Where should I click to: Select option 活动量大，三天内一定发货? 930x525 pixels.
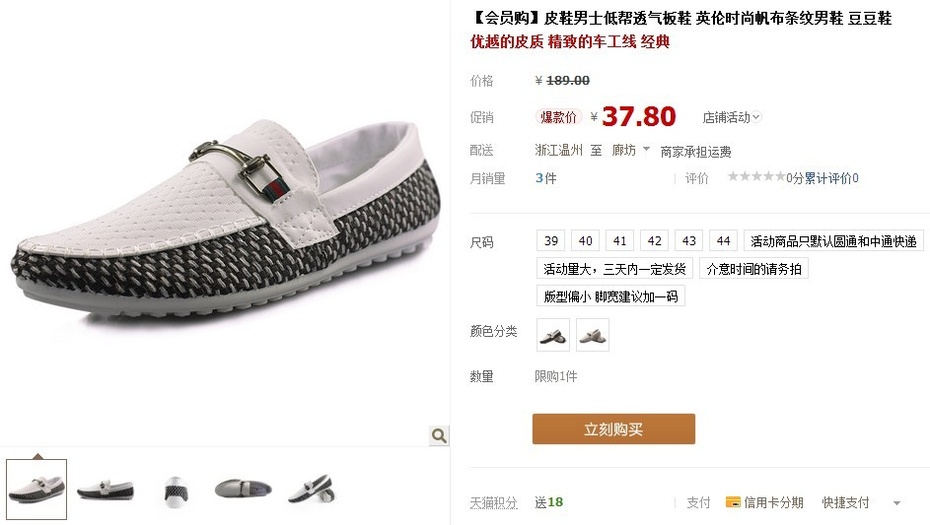pos(614,269)
